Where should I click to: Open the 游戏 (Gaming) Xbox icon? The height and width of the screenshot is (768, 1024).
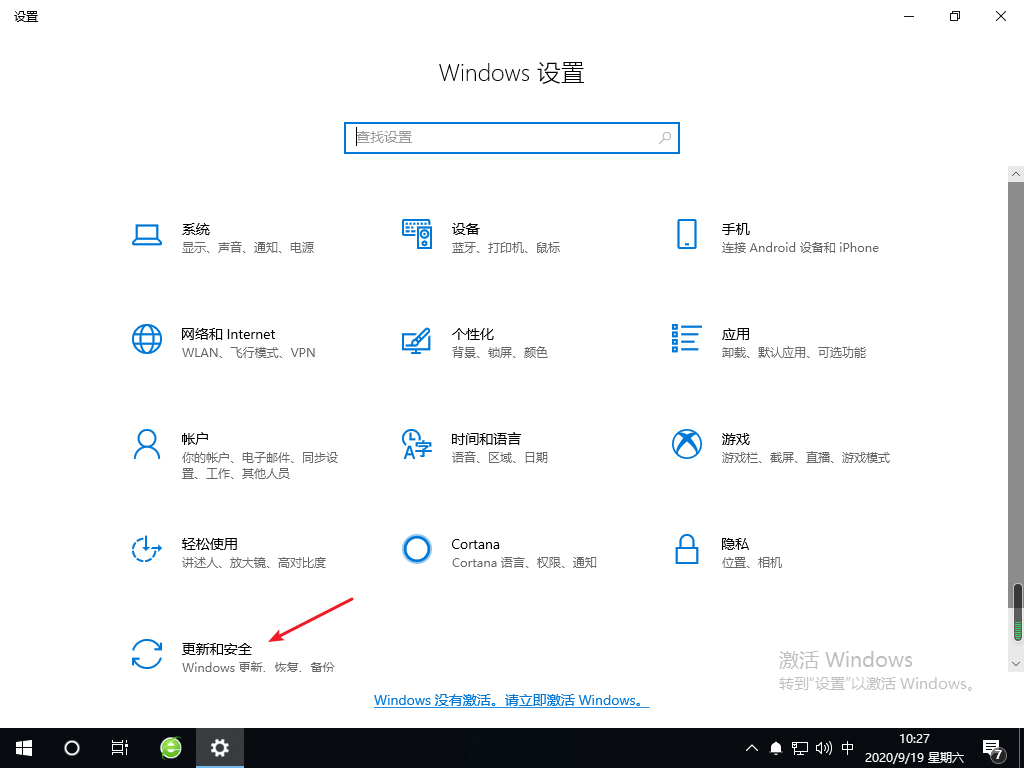pyautogui.click(x=686, y=444)
